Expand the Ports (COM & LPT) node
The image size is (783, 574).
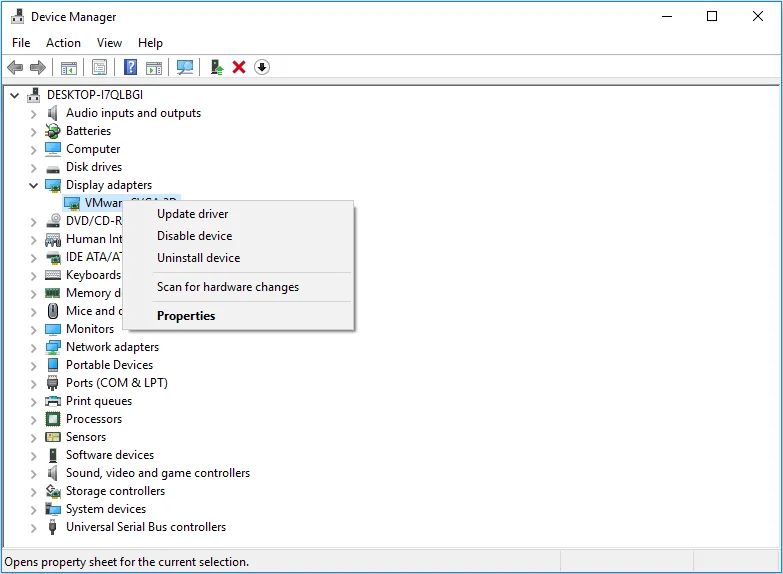[33, 384]
